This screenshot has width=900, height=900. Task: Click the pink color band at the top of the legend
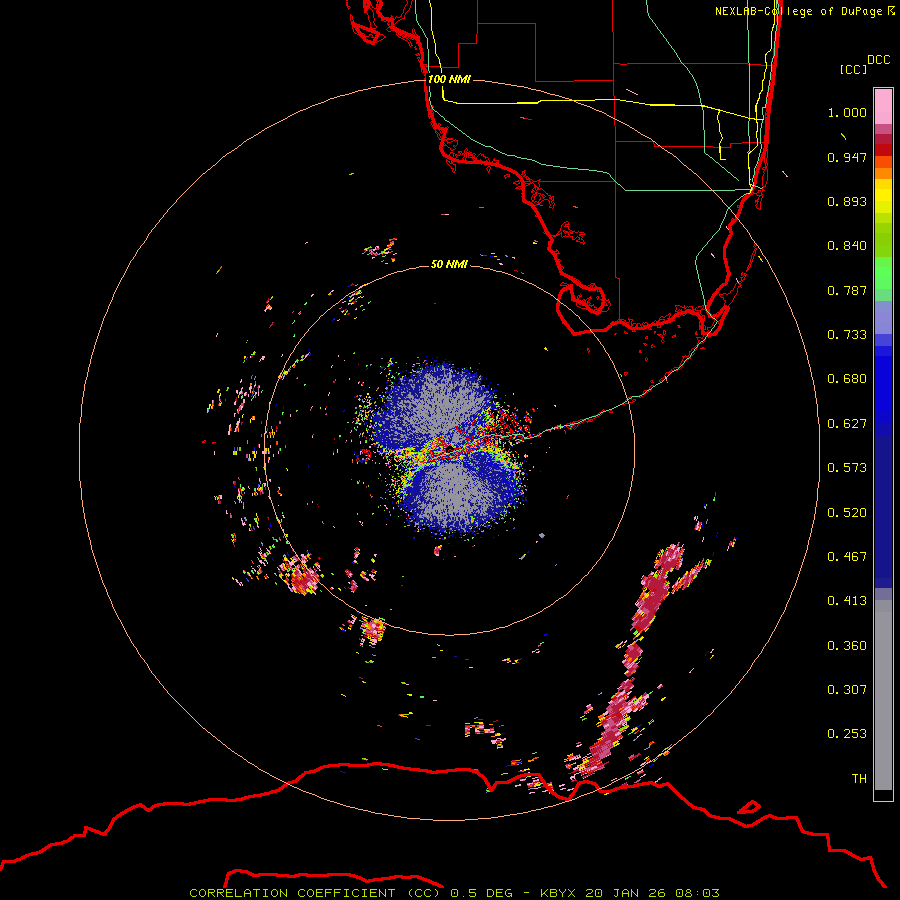coord(883,106)
